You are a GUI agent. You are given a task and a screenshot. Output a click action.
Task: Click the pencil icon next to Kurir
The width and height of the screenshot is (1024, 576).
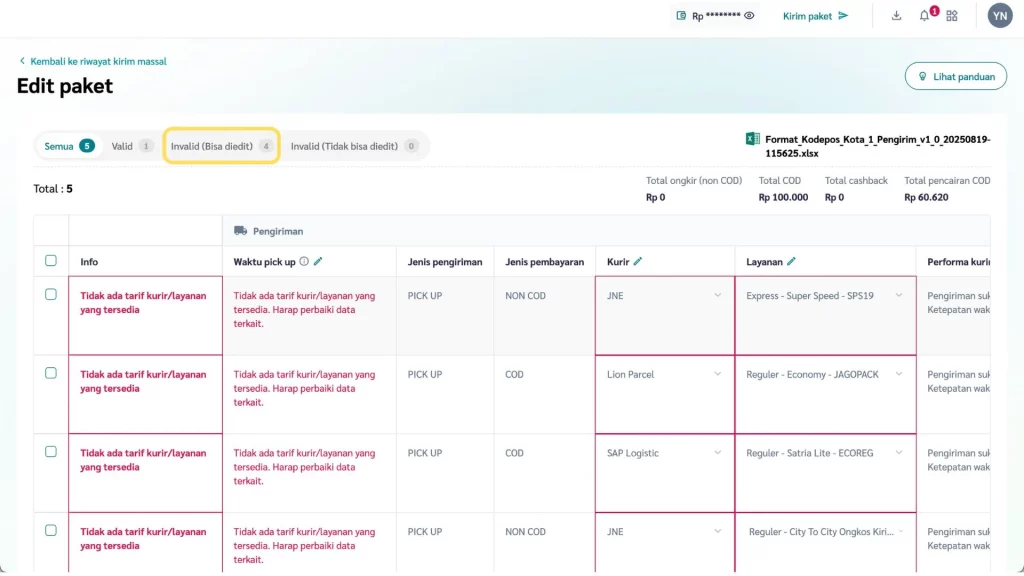638,262
